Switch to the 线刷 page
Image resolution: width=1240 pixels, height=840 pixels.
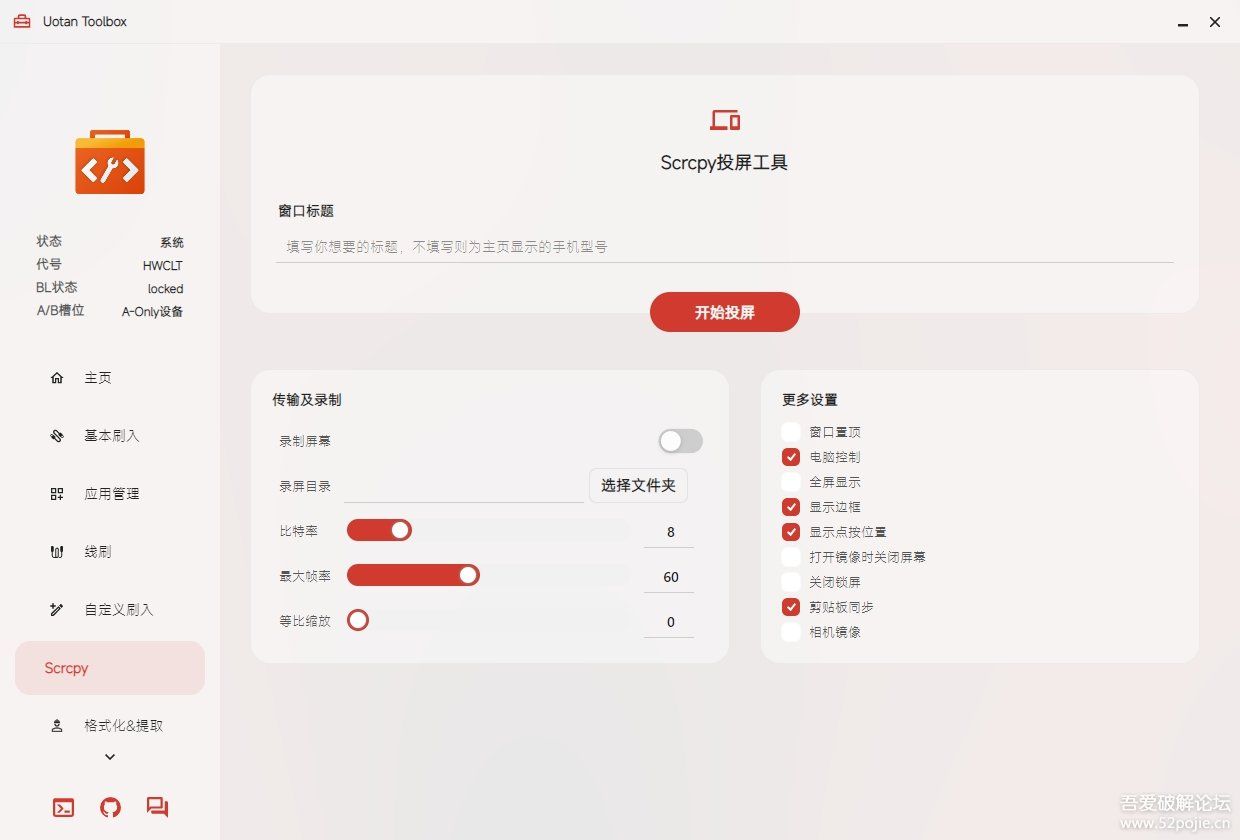pos(110,552)
